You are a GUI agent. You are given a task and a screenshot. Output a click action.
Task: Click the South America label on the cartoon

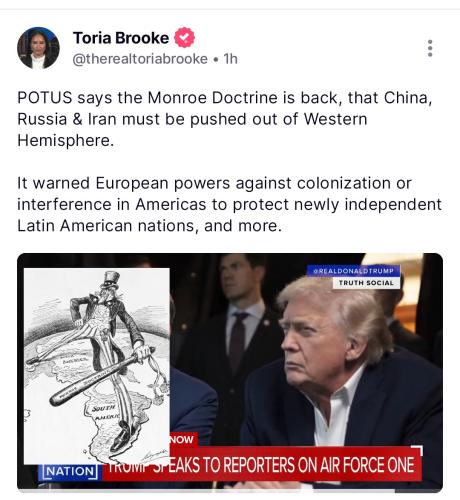coord(105,412)
